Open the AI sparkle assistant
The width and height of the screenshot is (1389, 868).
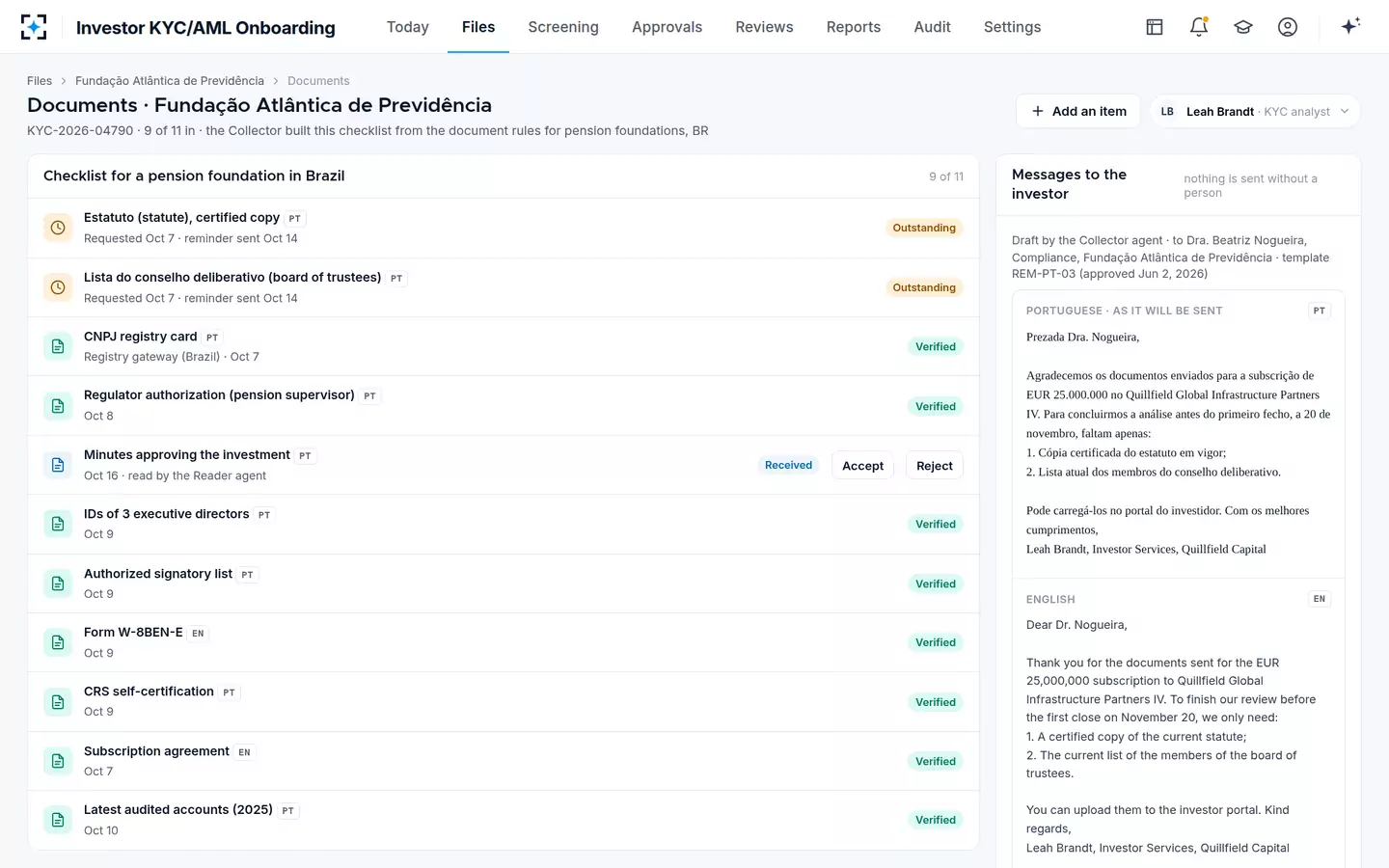tap(1350, 26)
